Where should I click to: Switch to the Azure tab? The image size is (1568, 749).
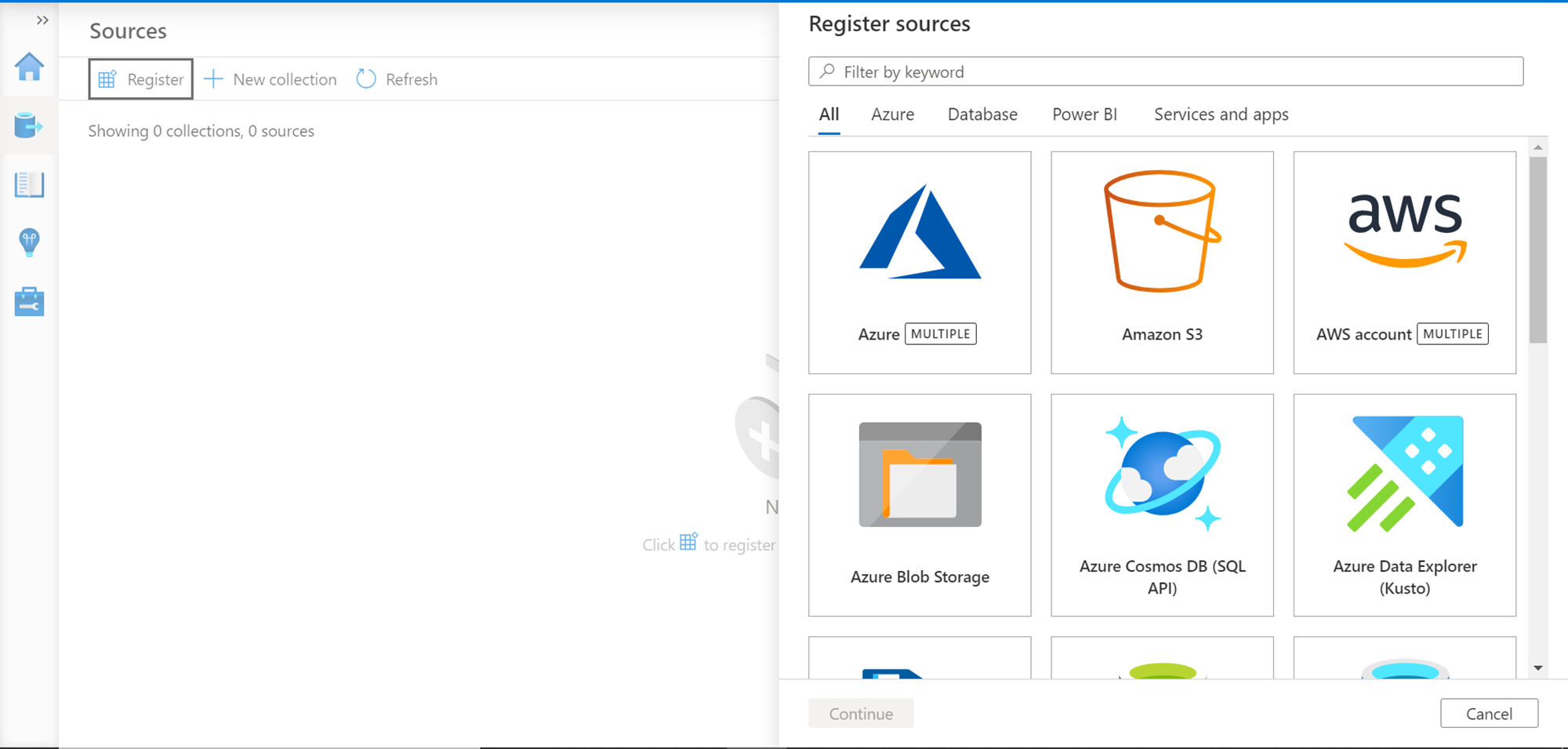coord(892,115)
